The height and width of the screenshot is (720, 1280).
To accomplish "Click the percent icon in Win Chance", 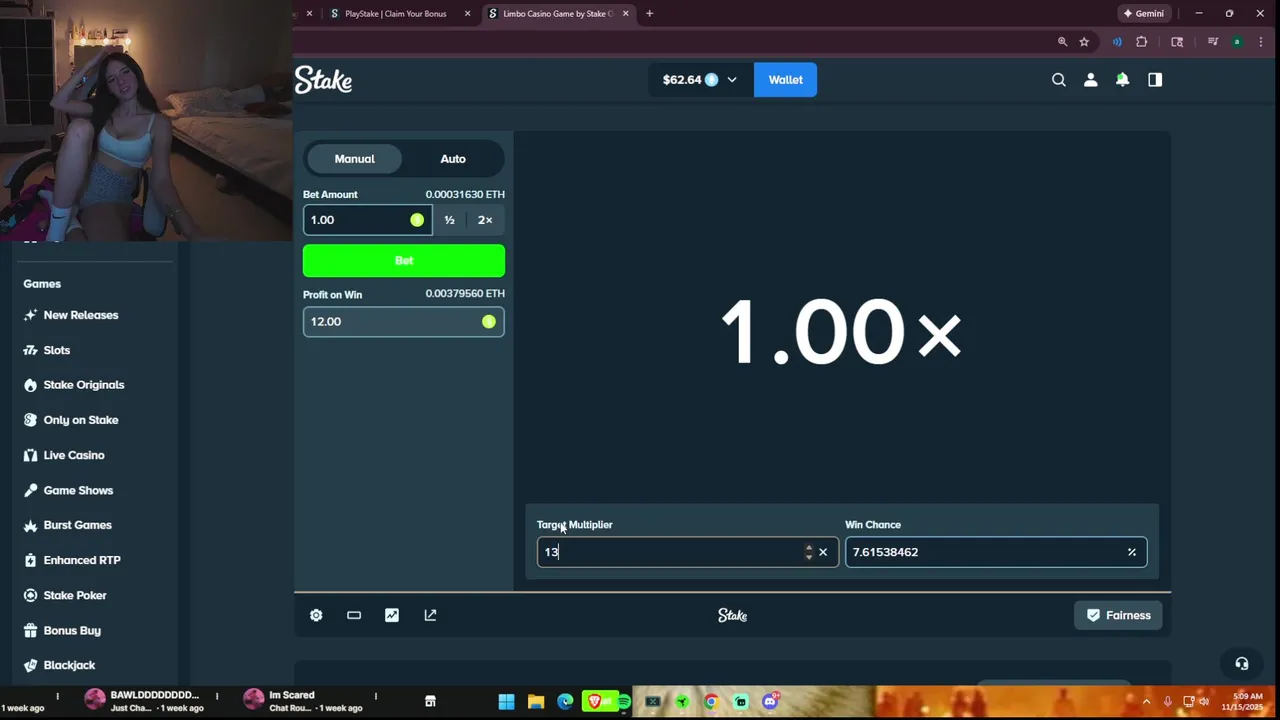I will (1132, 552).
